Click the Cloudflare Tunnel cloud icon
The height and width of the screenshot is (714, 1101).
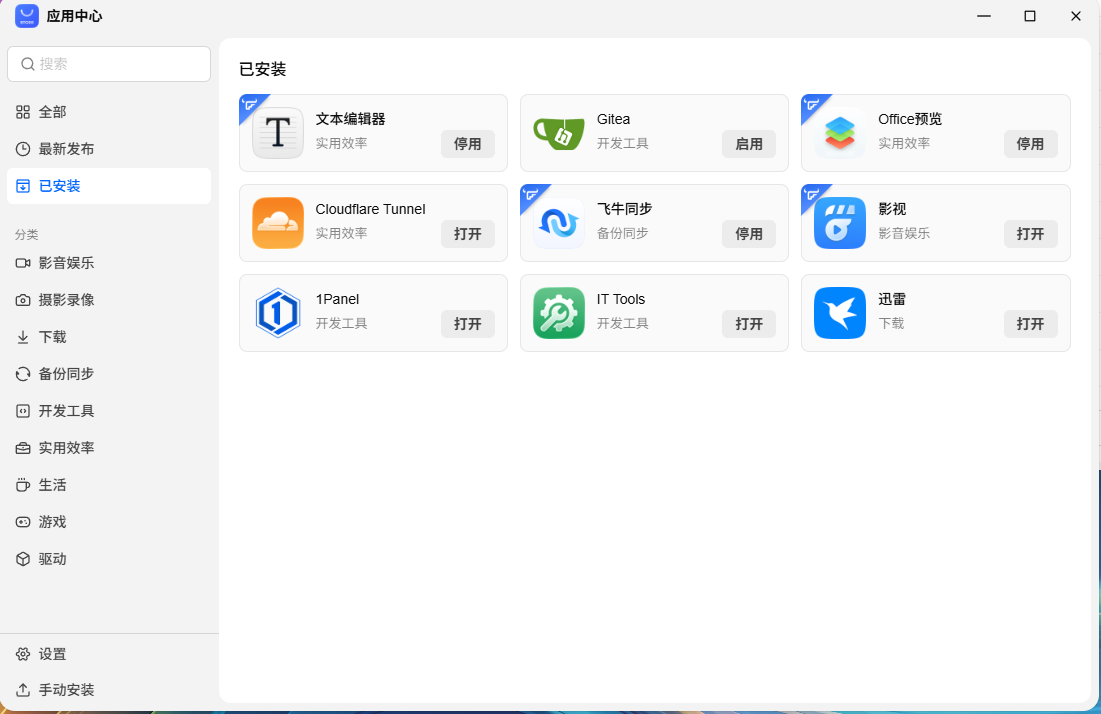click(277, 223)
